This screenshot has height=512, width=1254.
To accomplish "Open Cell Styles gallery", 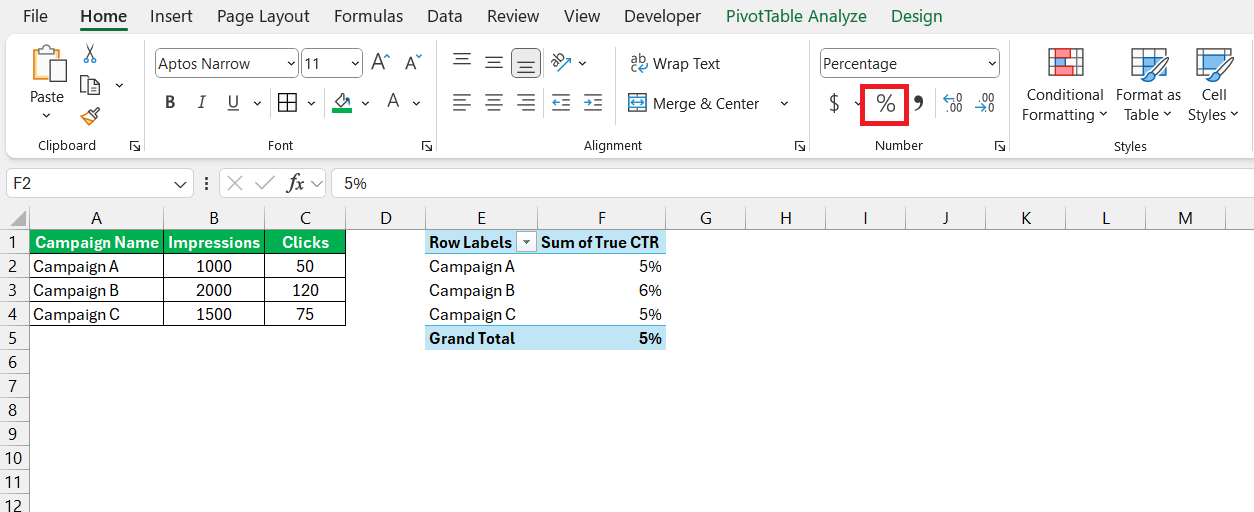I will coord(1214,84).
